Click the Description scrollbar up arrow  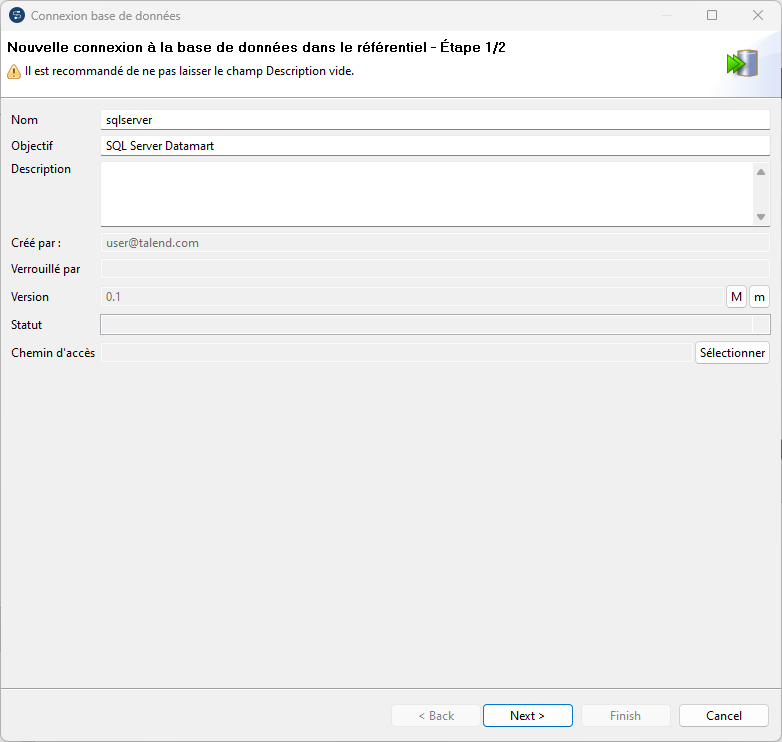[x=761, y=172]
